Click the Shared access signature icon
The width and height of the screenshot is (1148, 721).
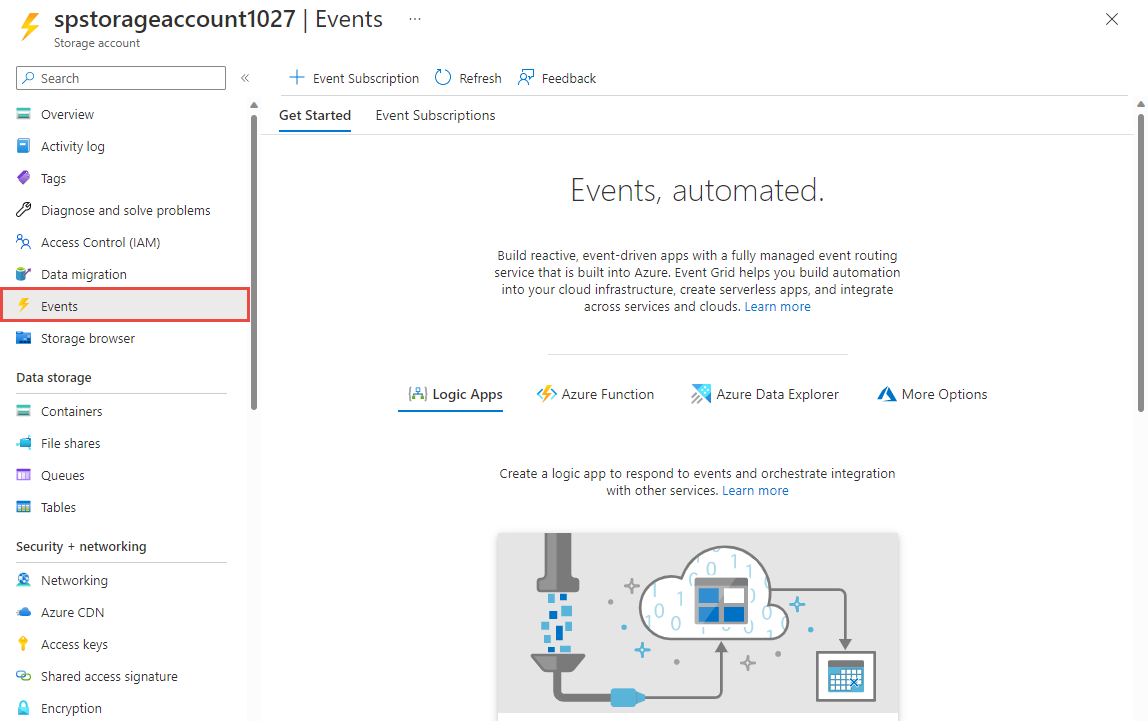click(23, 676)
